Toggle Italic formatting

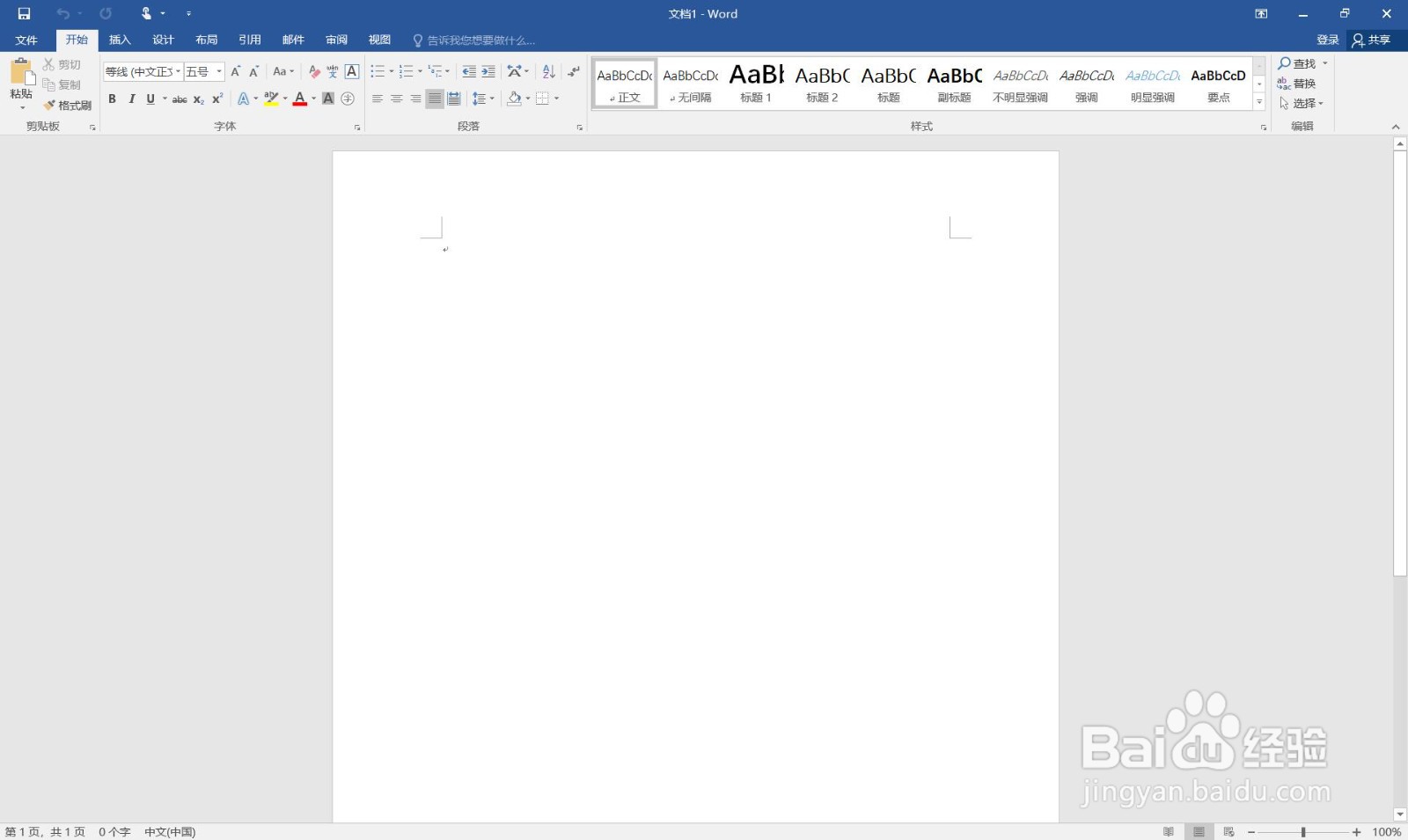pos(131,99)
